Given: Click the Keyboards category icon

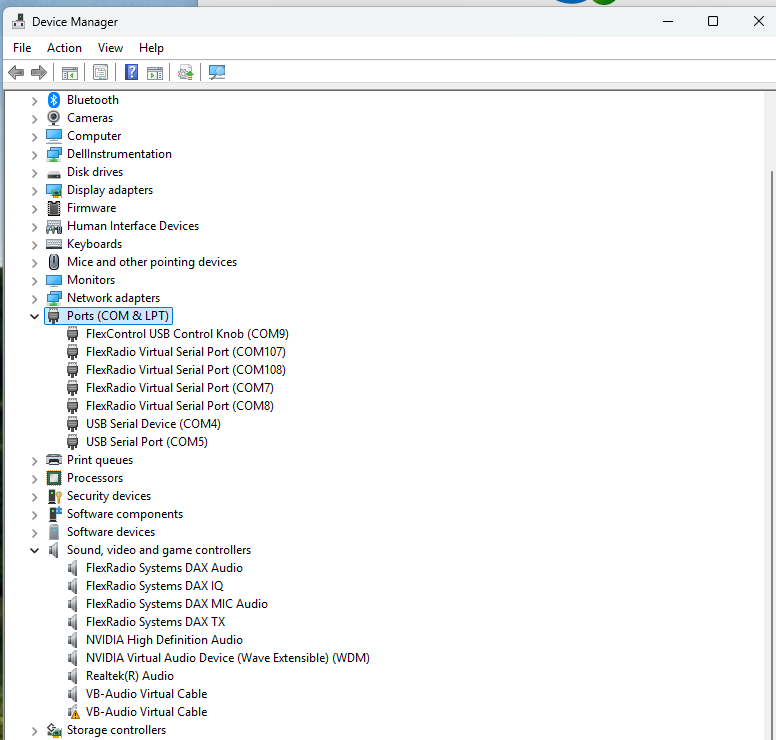Looking at the screenshot, I should click(x=54, y=244).
